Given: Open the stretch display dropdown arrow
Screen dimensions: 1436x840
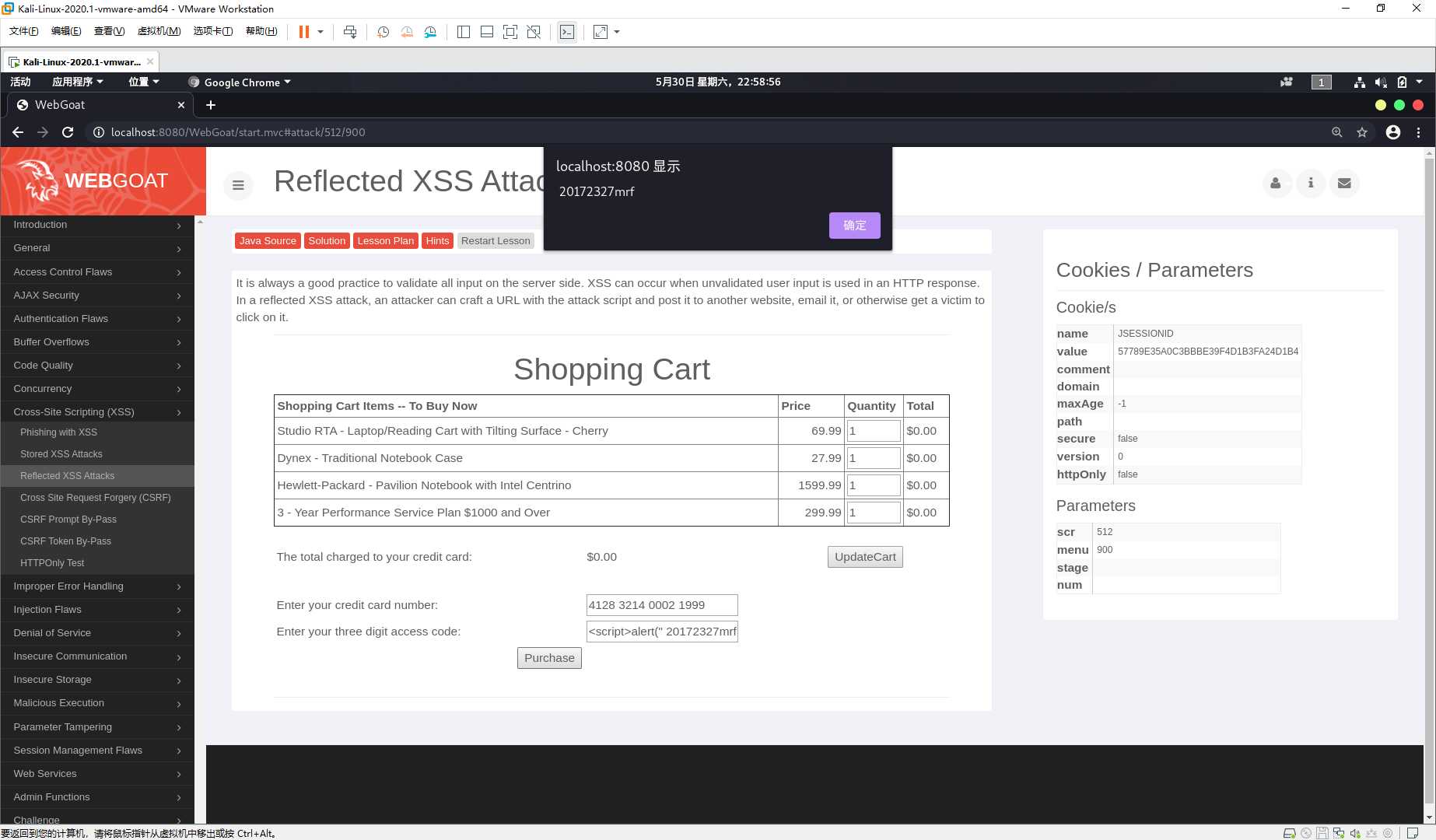Looking at the screenshot, I should click(617, 32).
